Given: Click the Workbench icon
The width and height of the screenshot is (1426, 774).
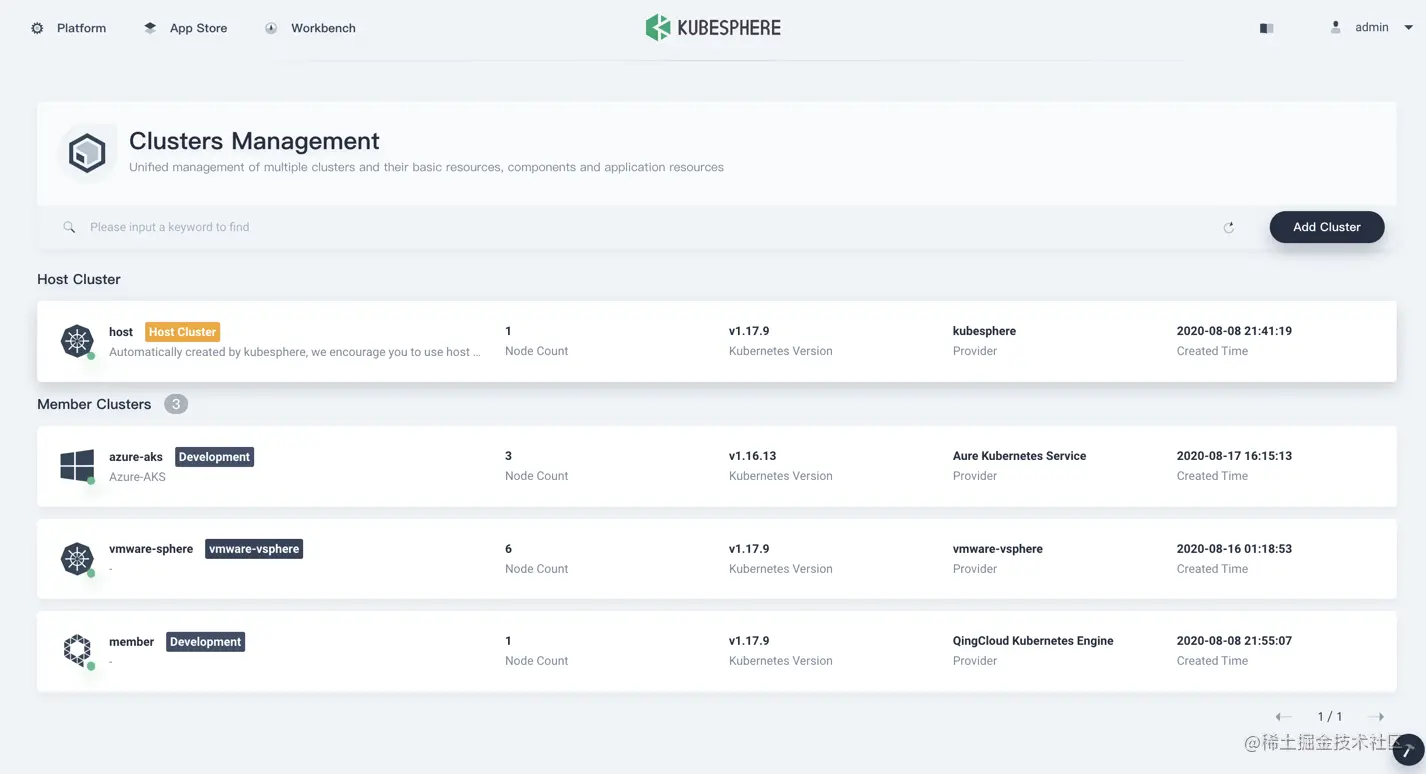Looking at the screenshot, I should click(x=271, y=28).
